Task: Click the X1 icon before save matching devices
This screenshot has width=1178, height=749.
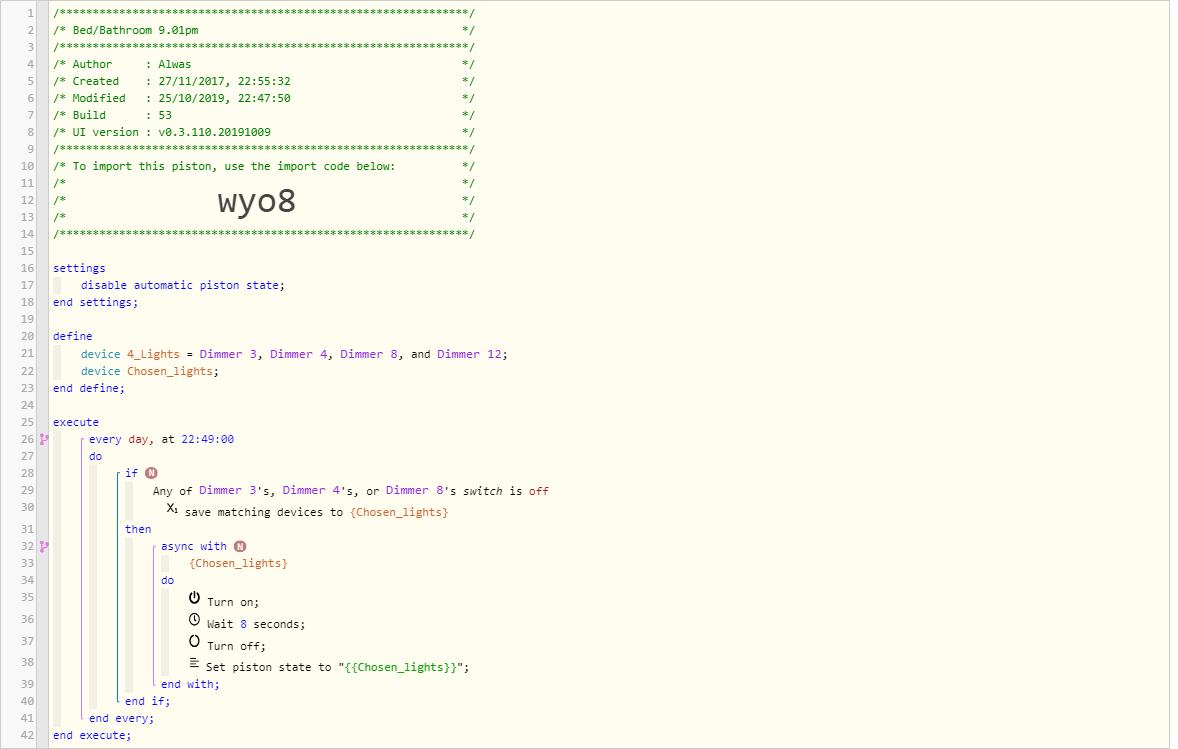Action: pos(173,510)
